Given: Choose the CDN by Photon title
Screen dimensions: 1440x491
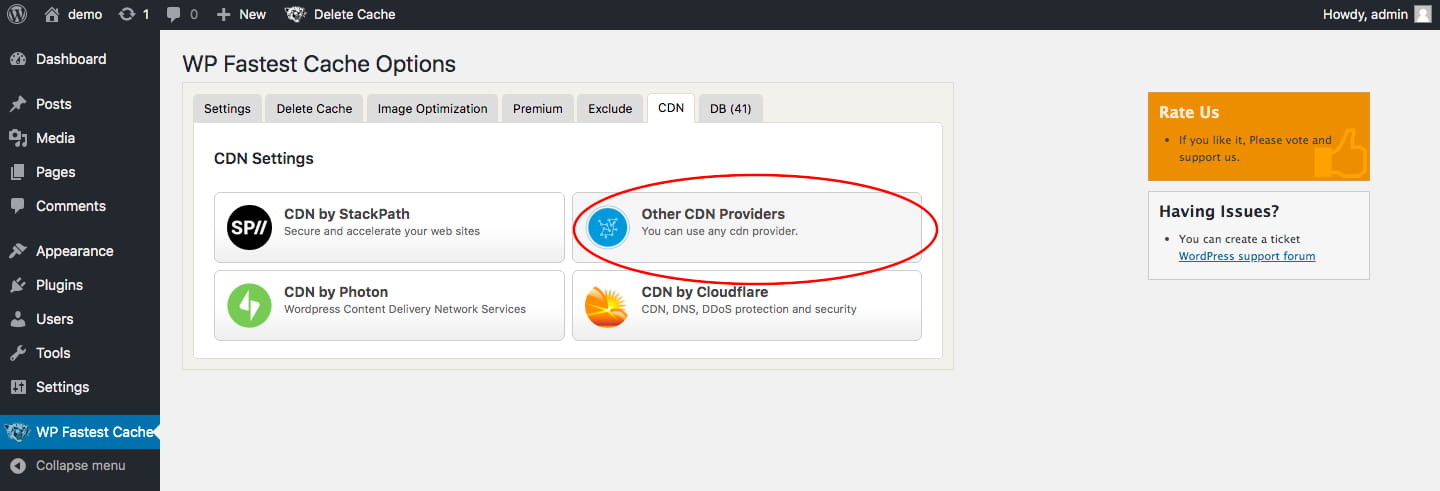Looking at the screenshot, I should [x=336, y=292].
